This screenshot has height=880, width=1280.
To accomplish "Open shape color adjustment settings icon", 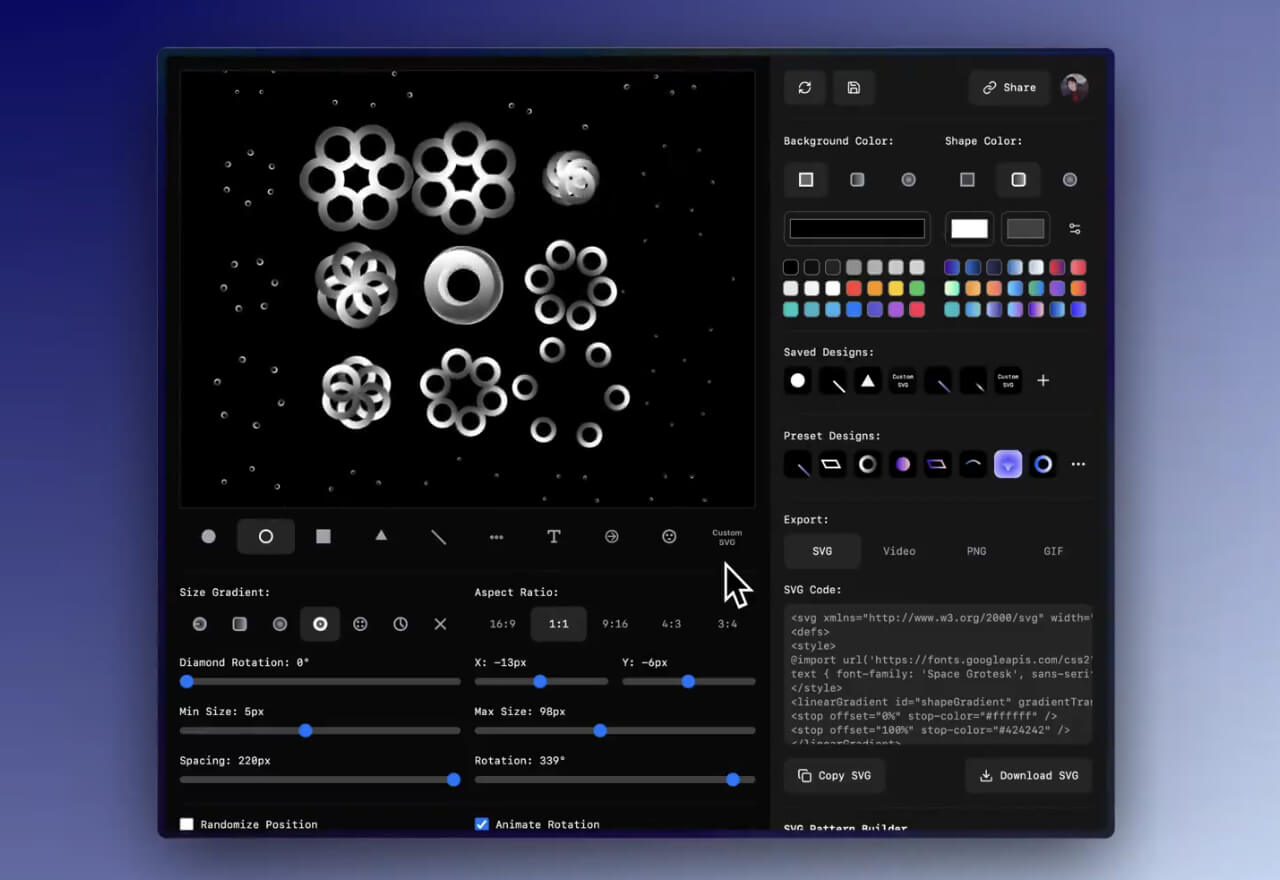I will tap(1074, 229).
